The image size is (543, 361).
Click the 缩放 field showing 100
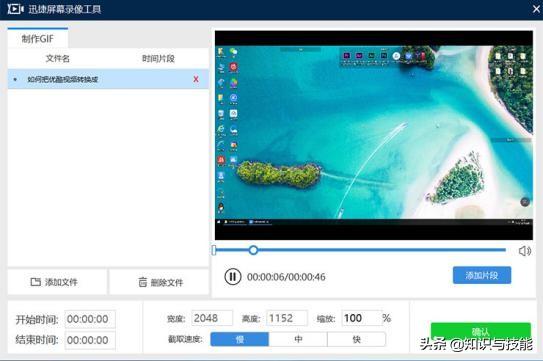(362, 318)
